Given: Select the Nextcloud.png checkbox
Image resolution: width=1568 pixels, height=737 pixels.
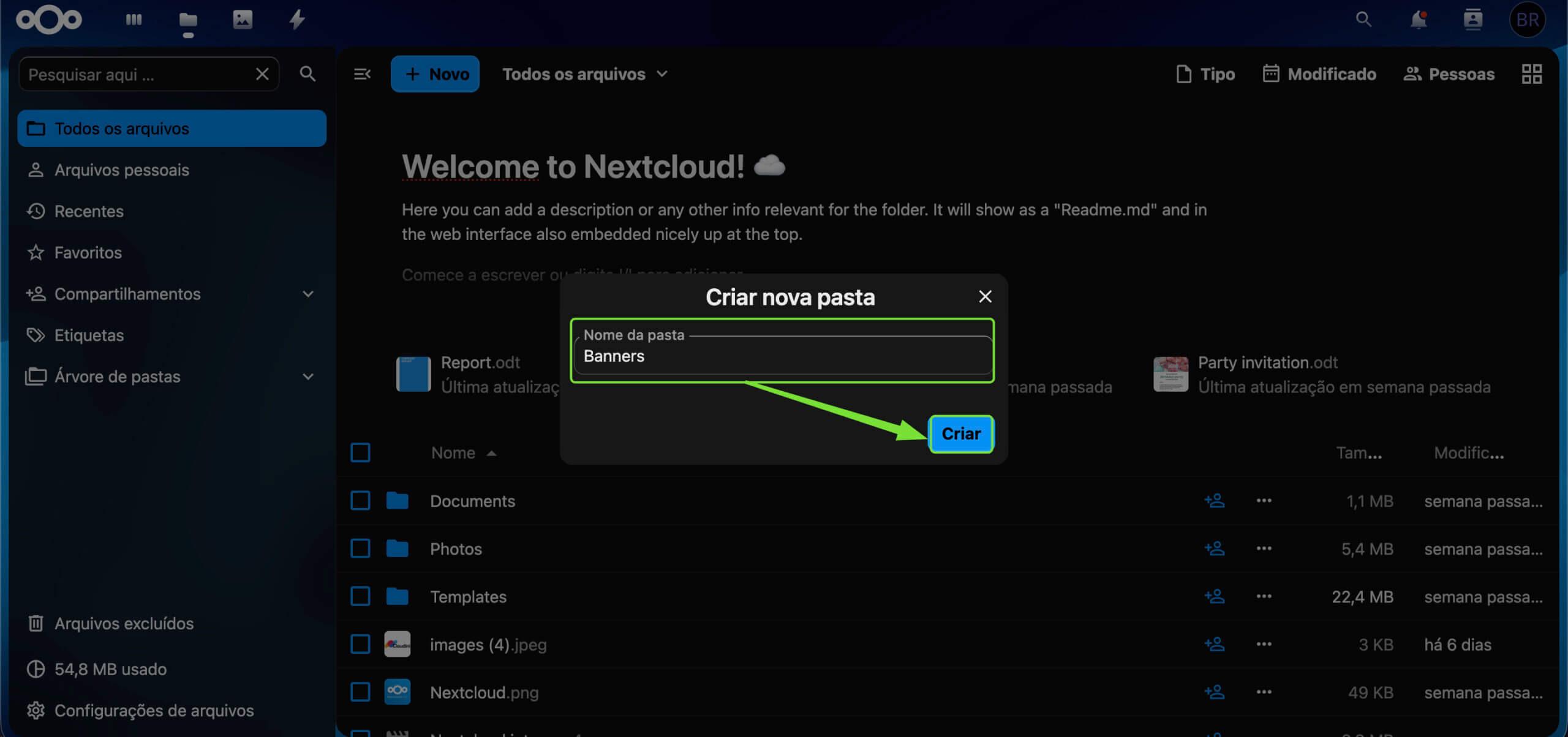Looking at the screenshot, I should [x=360, y=692].
